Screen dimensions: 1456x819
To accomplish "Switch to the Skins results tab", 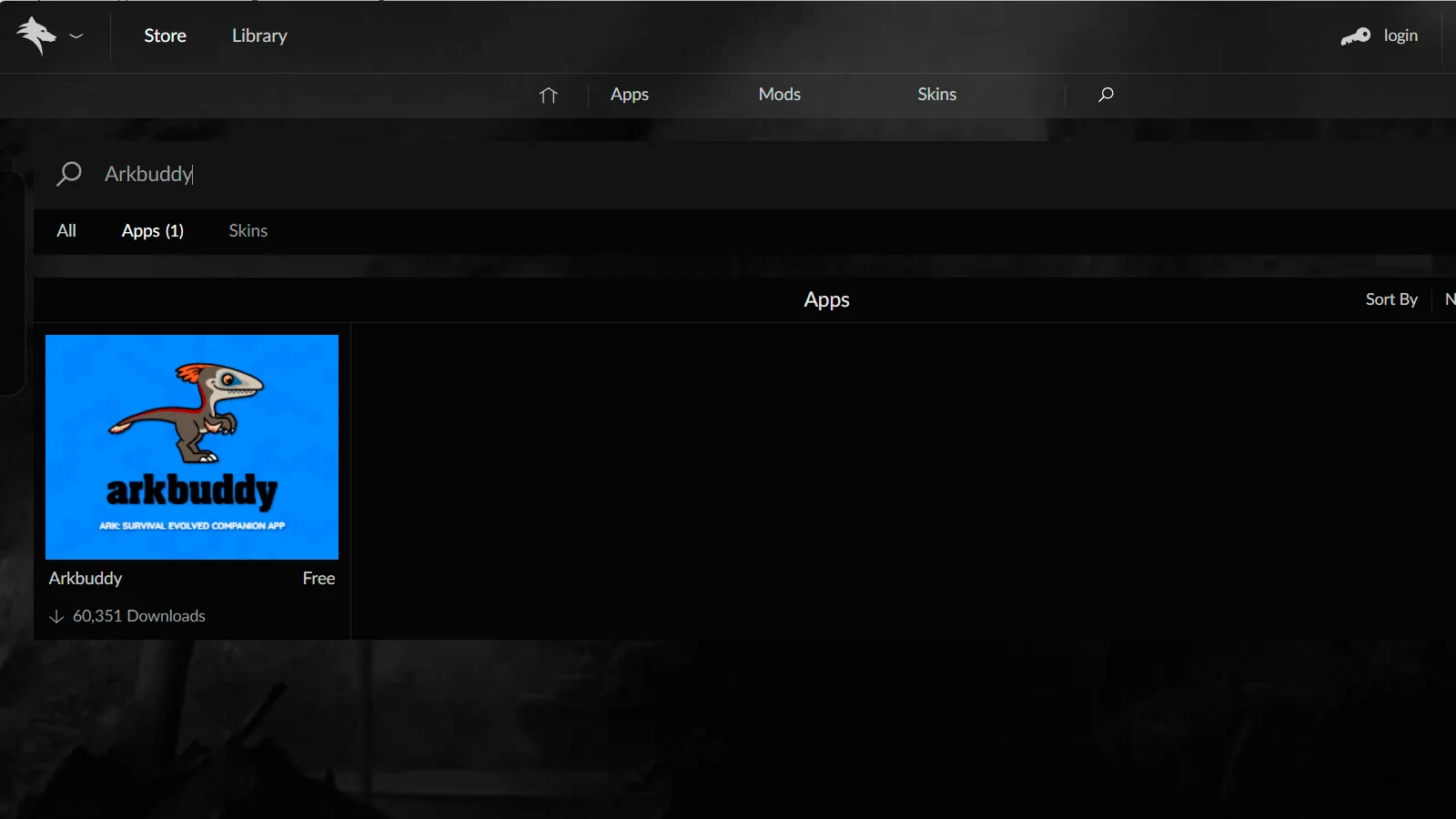I will pyautogui.click(x=248, y=231).
